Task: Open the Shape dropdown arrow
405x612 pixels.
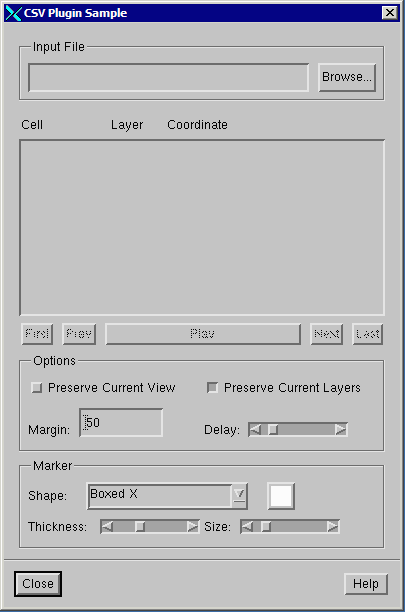Action: (240, 496)
